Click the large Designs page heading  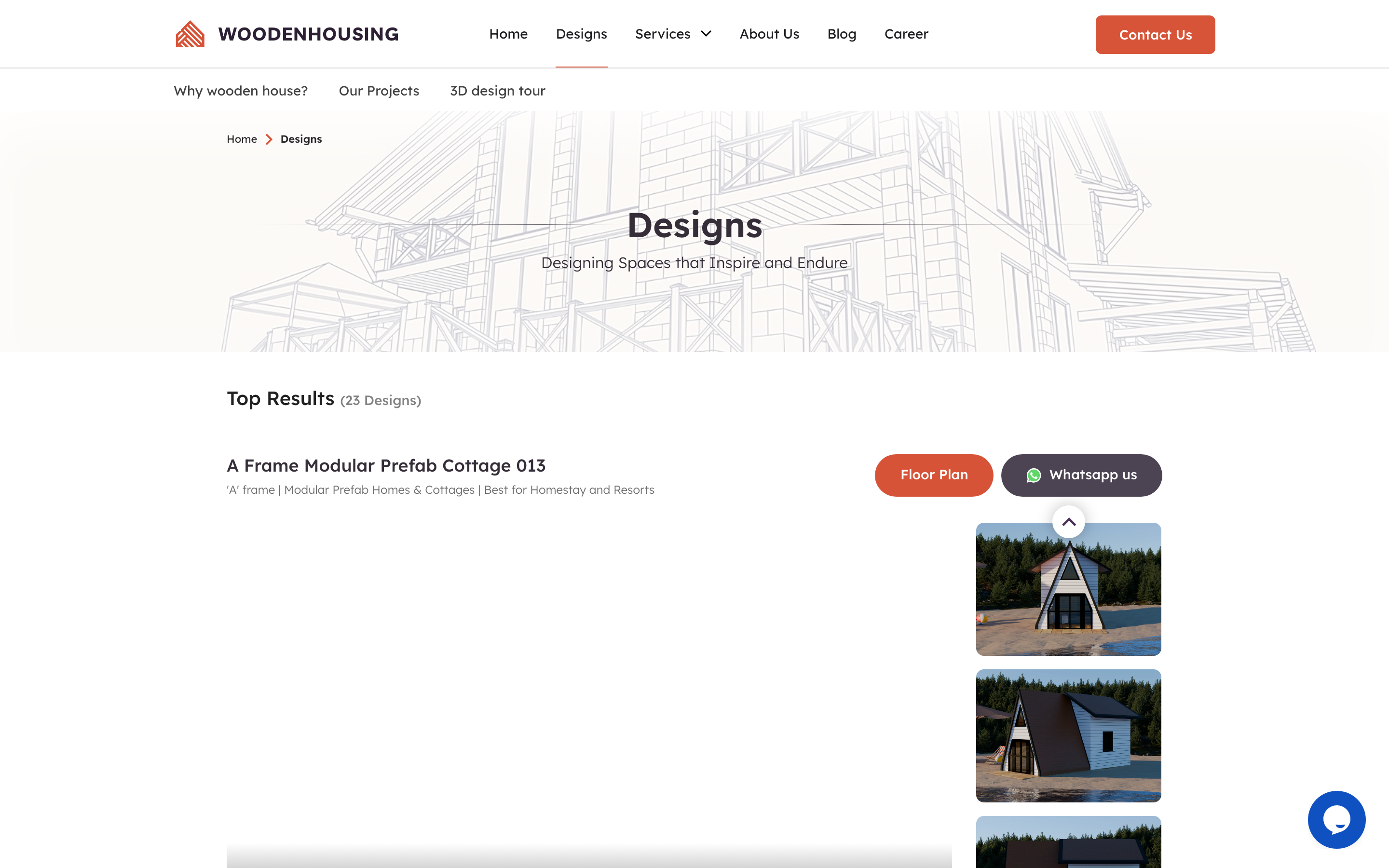coord(694,225)
